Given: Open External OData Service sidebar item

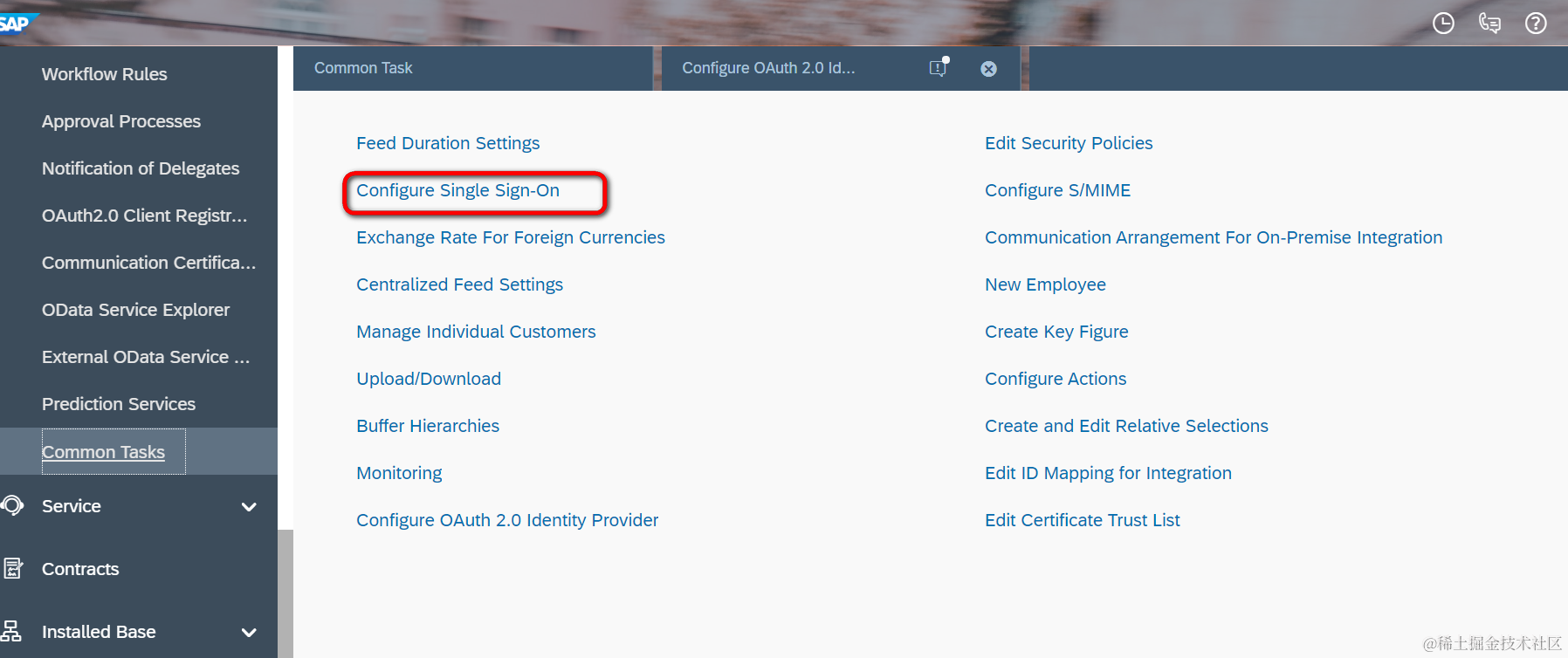Looking at the screenshot, I should coord(146,357).
